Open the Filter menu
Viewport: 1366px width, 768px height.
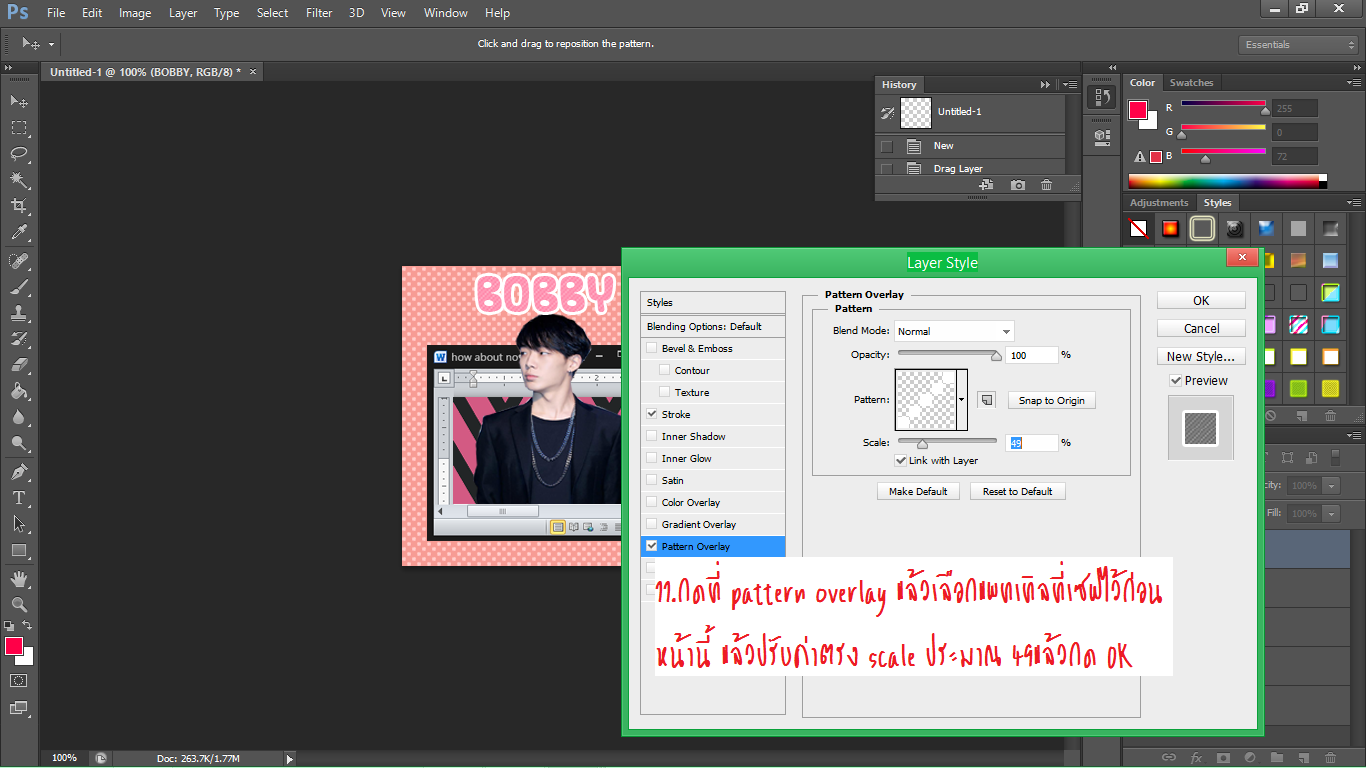coord(319,13)
